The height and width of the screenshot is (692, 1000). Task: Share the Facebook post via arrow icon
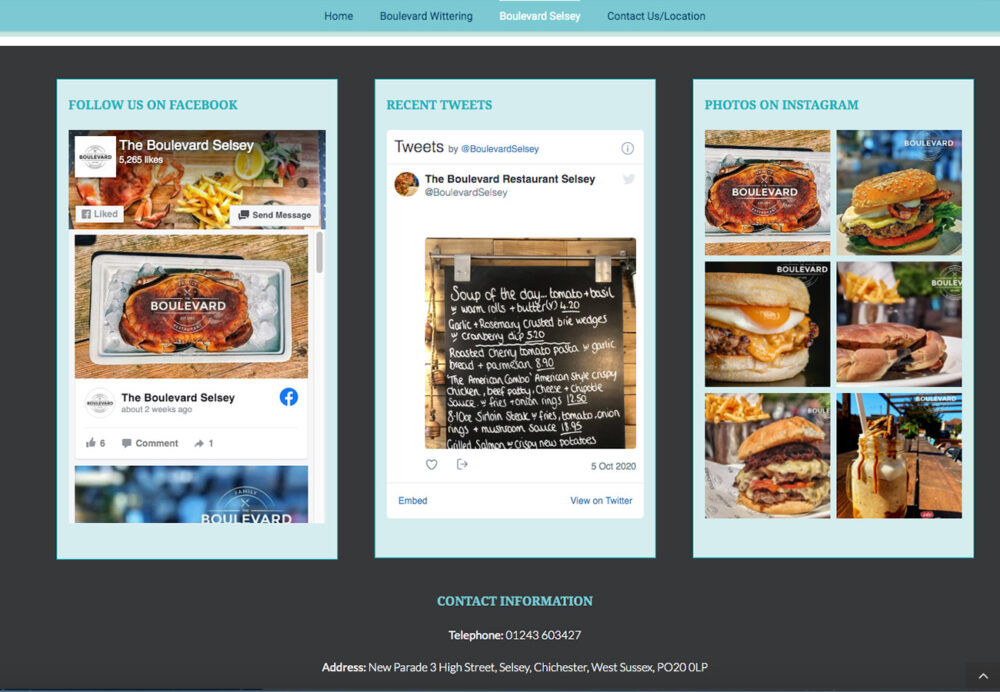tap(203, 443)
